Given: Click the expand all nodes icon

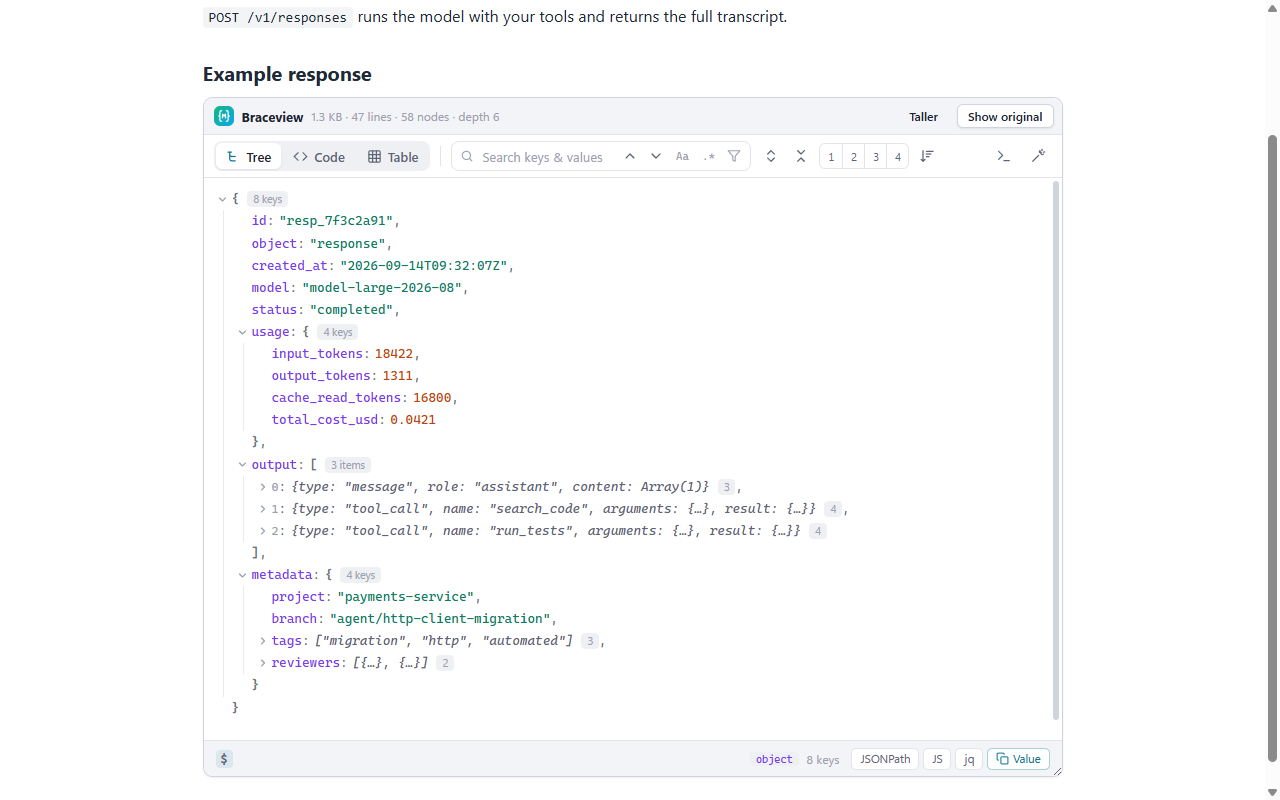Looking at the screenshot, I should [x=771, y=156].
